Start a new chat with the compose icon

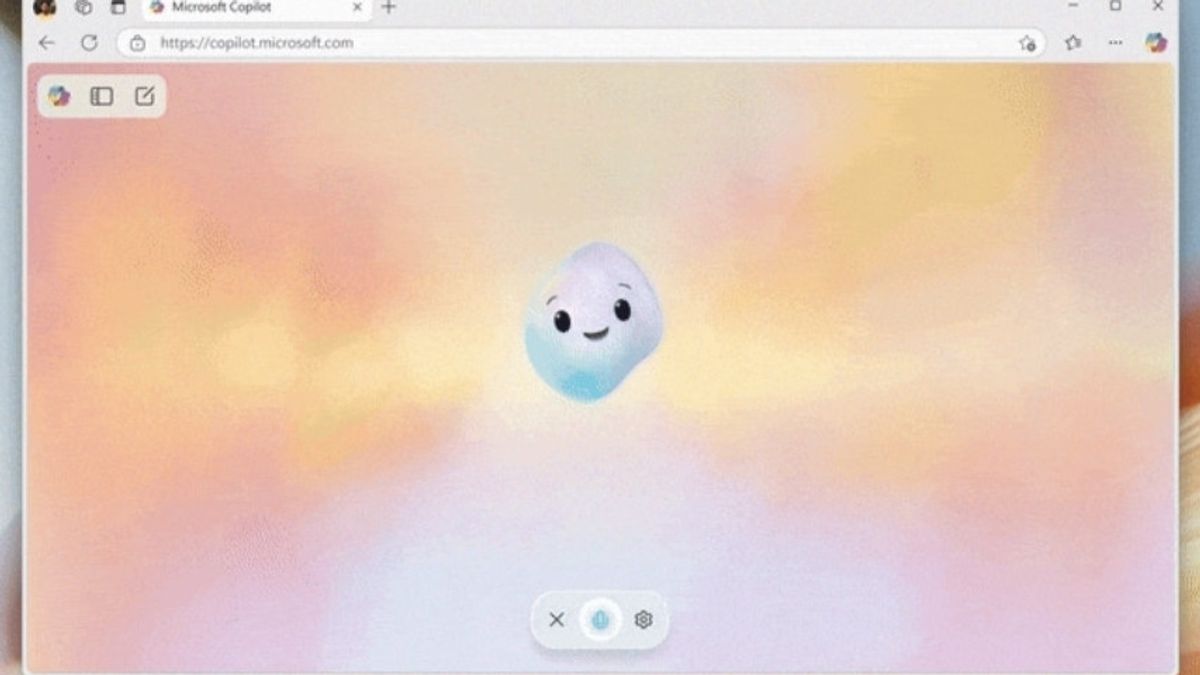pyautogui.click(x=144, y=96)
